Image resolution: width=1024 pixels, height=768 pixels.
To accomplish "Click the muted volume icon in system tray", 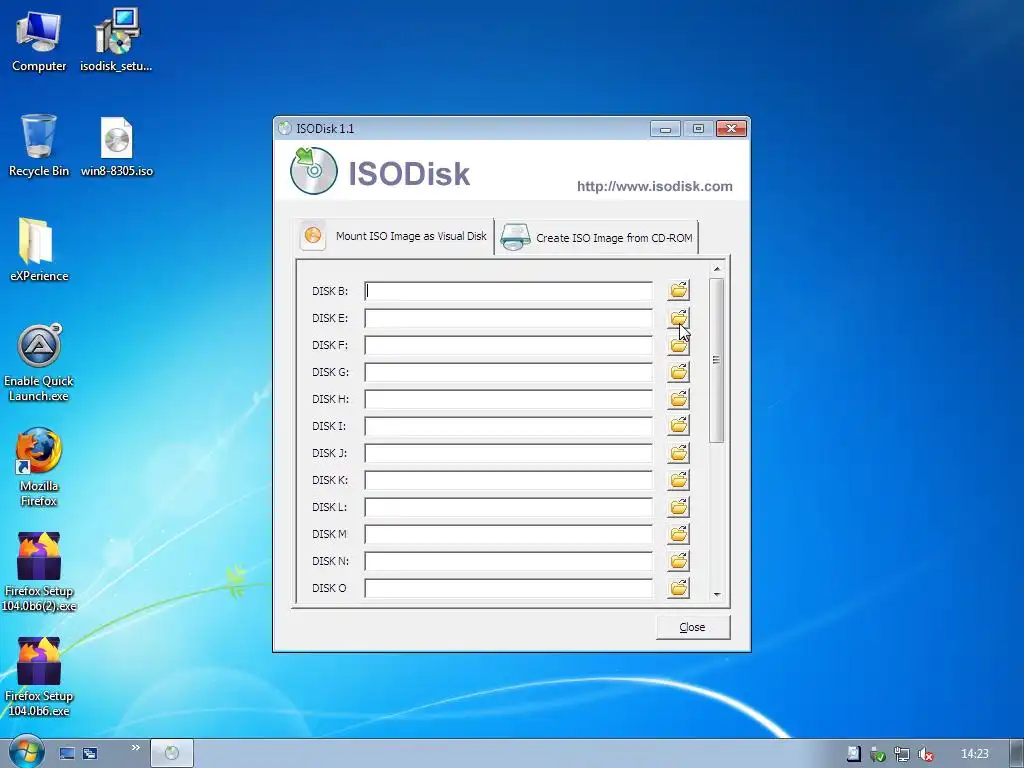I will [925, 754].
